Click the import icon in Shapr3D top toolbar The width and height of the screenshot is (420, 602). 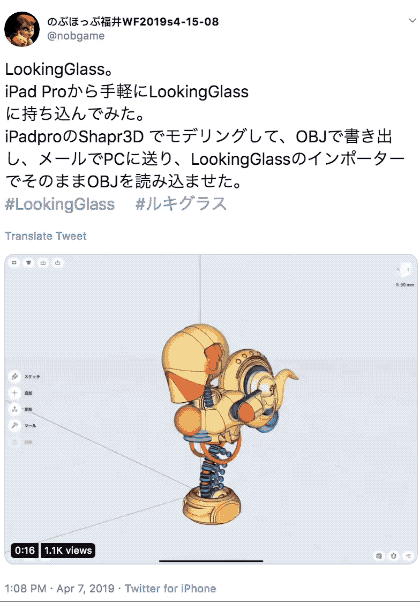pyautogui.click(x=43, y=263)
